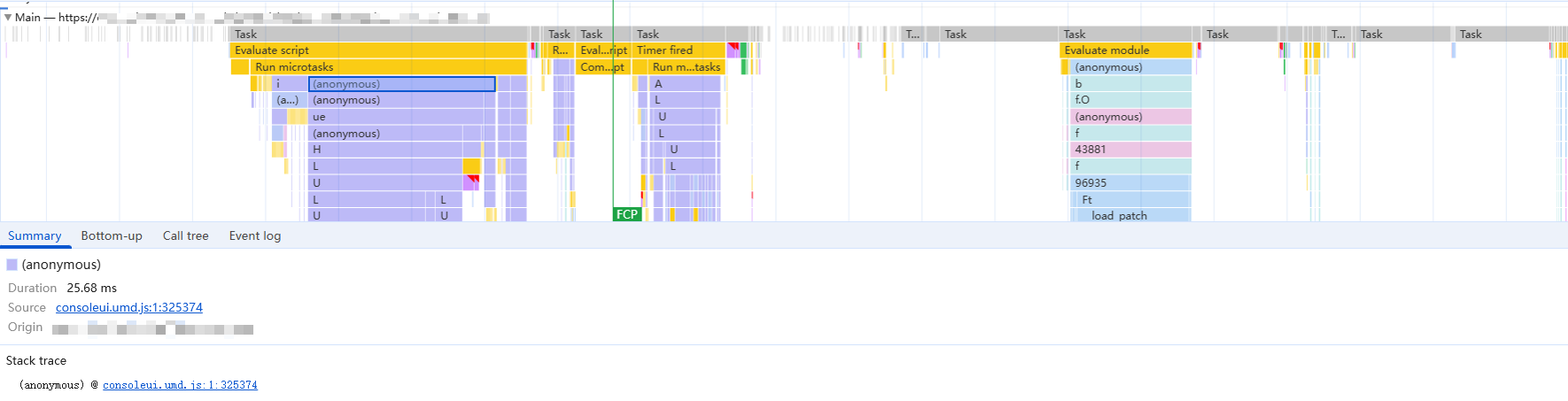Select the Timer fired event bar
Viewport: 1568px width, 401px height.
pyautogui.click(x=679, y=50)
